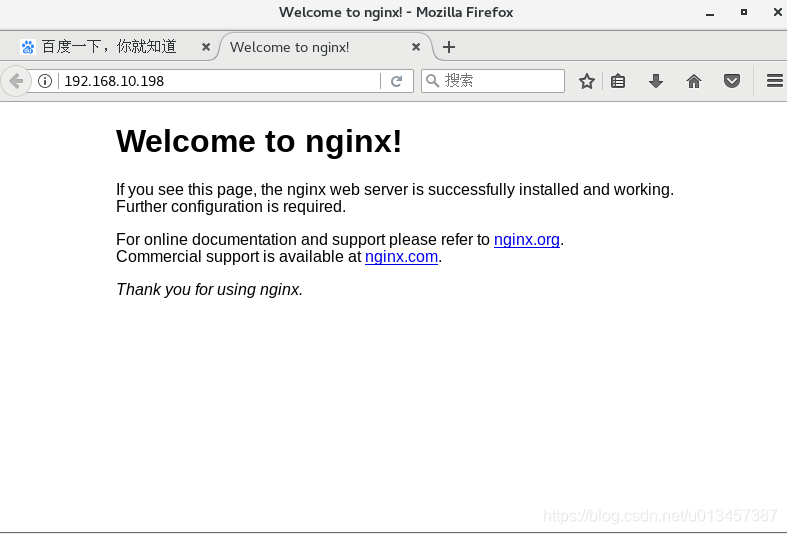Click the window title 'Welcome to nginx! - Mozilla Firefox'
787x534 pixels.
396,12
